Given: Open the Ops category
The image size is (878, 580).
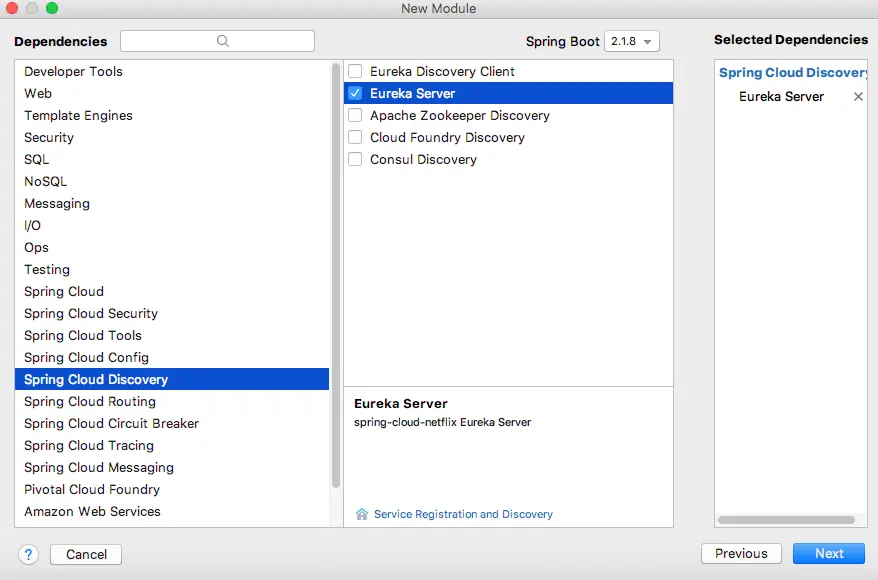Looking at the screenshot, I should (172, 247).
